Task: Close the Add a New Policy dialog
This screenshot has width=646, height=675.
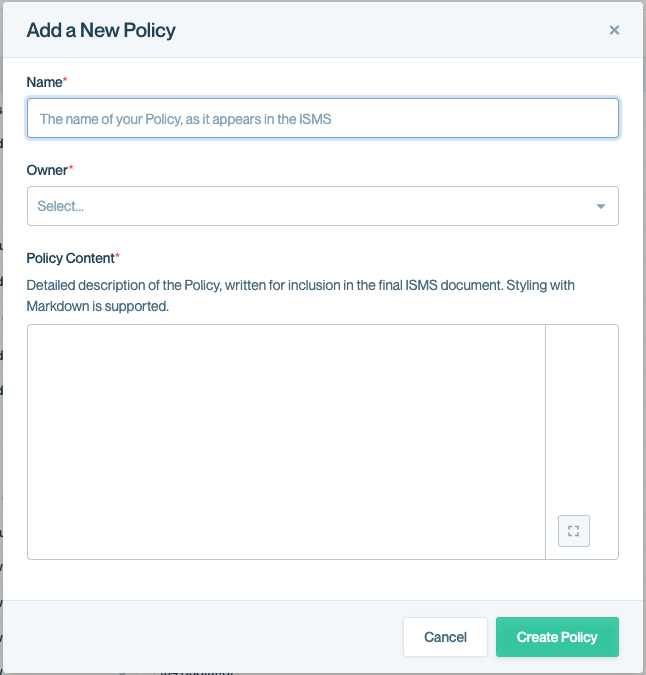Action: pos(614,30)
